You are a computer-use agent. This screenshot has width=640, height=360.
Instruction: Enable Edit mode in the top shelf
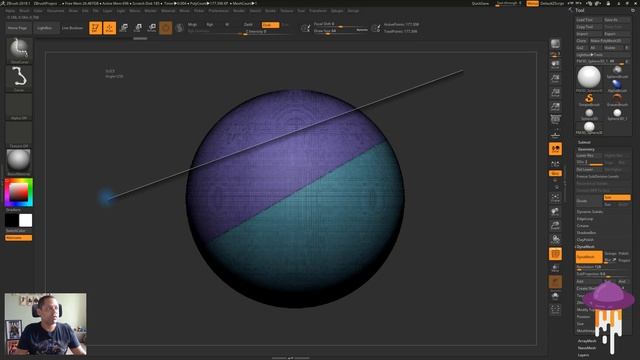click(95, 28)
